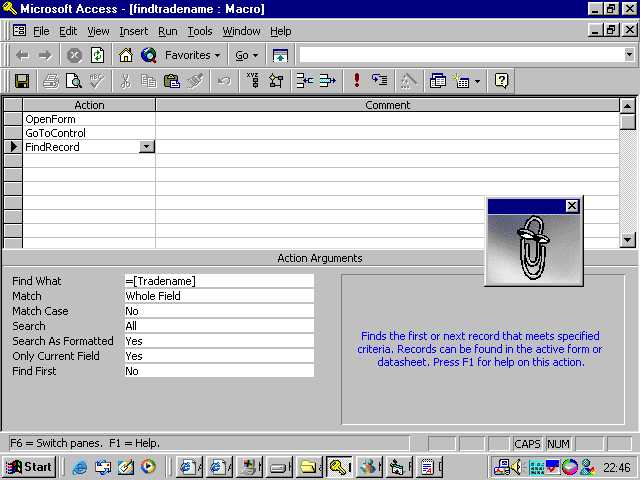Viewport: 640px width, 480px height.
Task: Click the Refresh icon on Web toolbar
Action: (x=98, y=55)
